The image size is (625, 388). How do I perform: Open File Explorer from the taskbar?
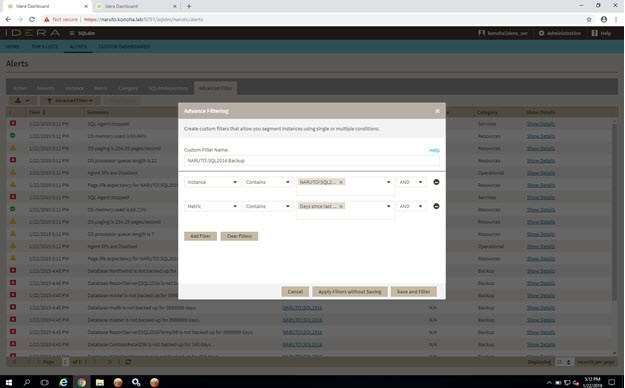(x=100, y=382)
